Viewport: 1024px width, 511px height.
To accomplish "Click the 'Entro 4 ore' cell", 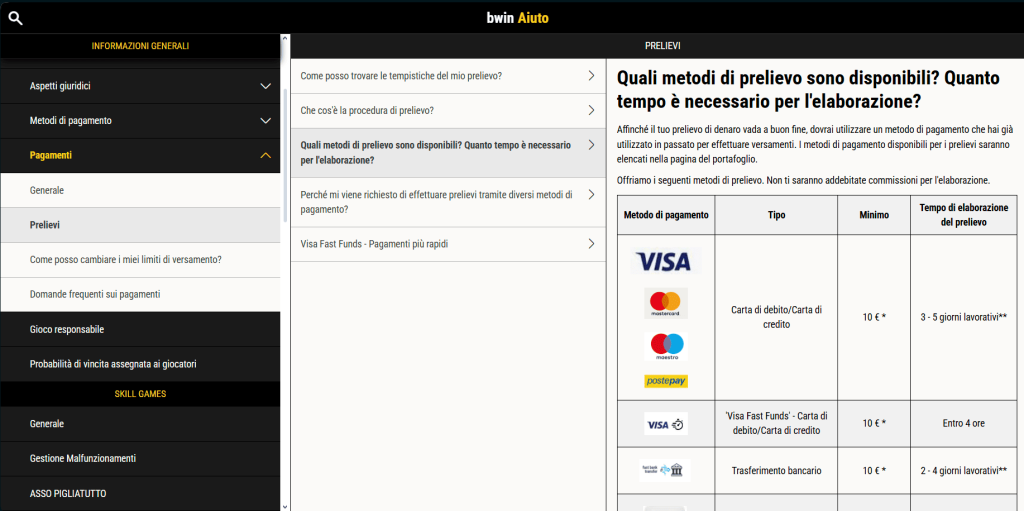I will [963, 423].
